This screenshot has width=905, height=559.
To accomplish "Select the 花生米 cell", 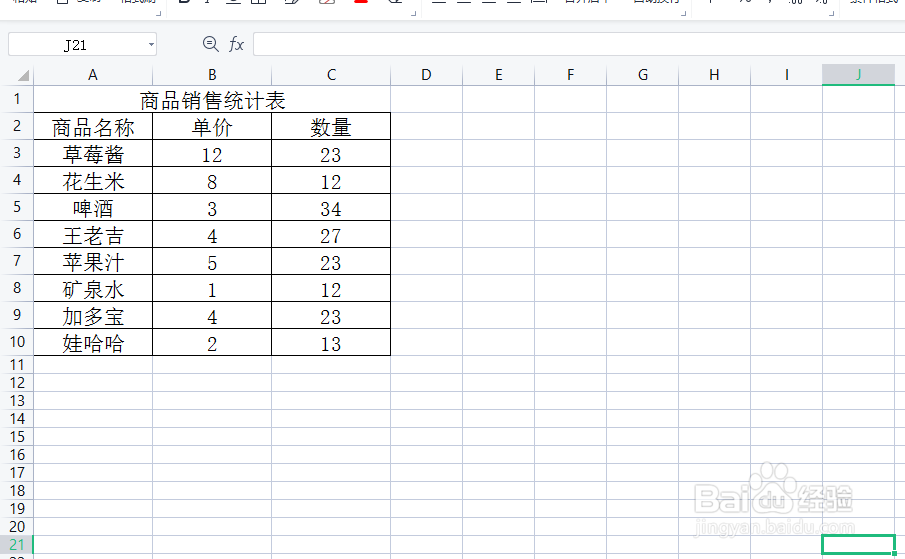I will click(93, 181).
